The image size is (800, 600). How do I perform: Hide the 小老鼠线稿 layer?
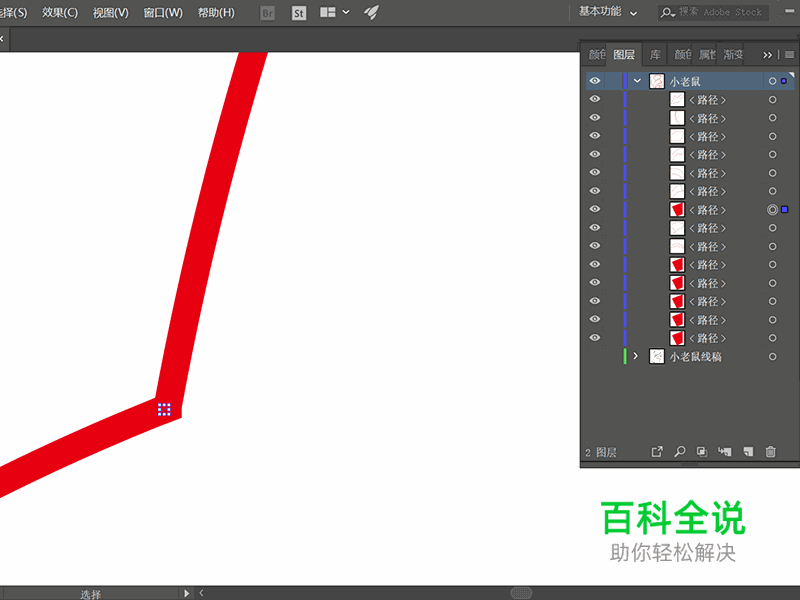pyautogui.click(x=595, y=356)
